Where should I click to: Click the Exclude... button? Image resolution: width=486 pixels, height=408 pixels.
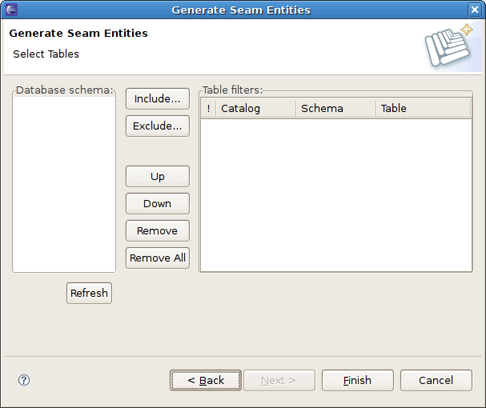point(157,126)
